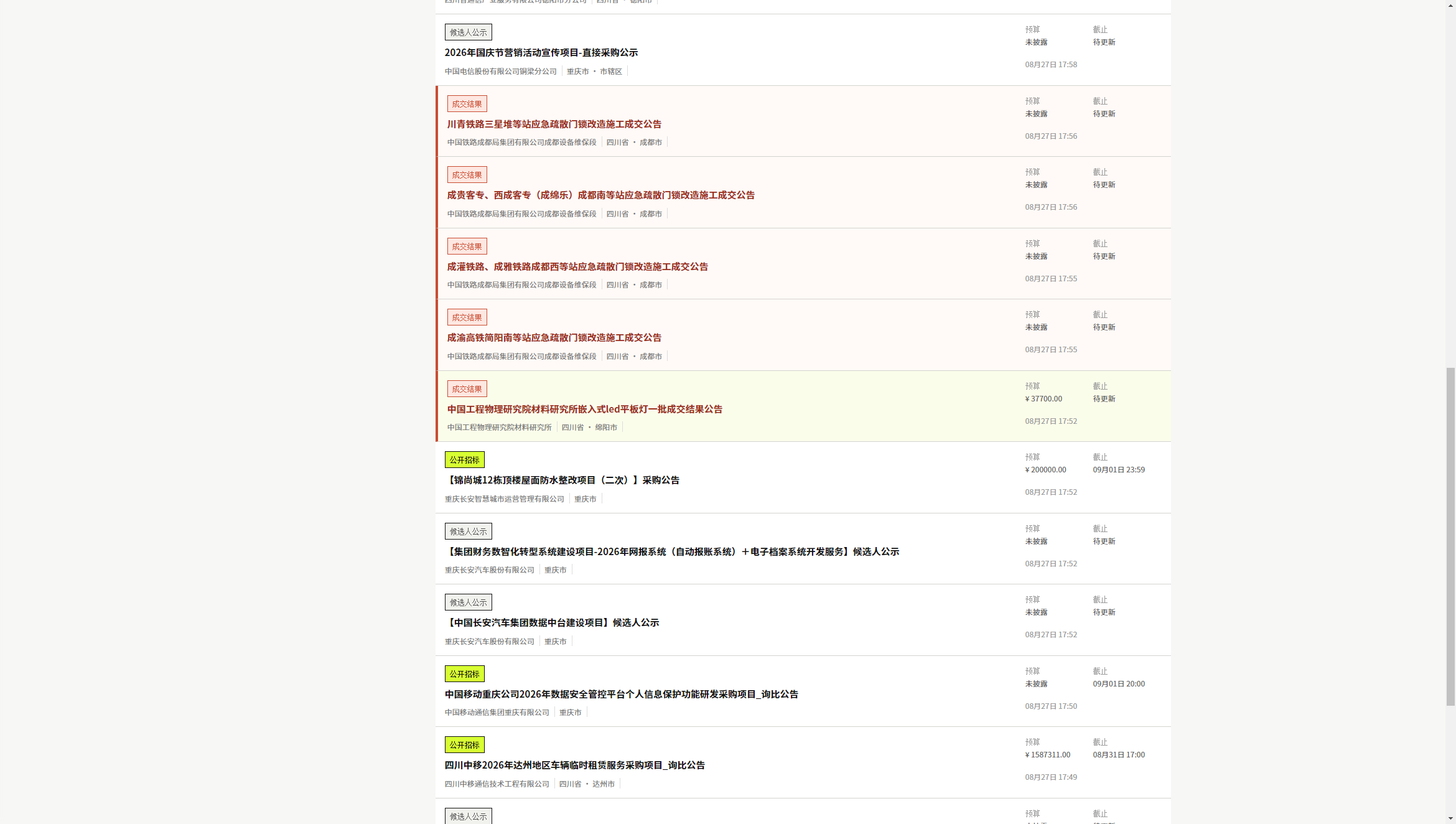The height and width of the screenshot is (824, 1456).
Task: Open 成渝高铁简阳南等站应急疏散门锁改造 notice
Action: tap(554, 337)
